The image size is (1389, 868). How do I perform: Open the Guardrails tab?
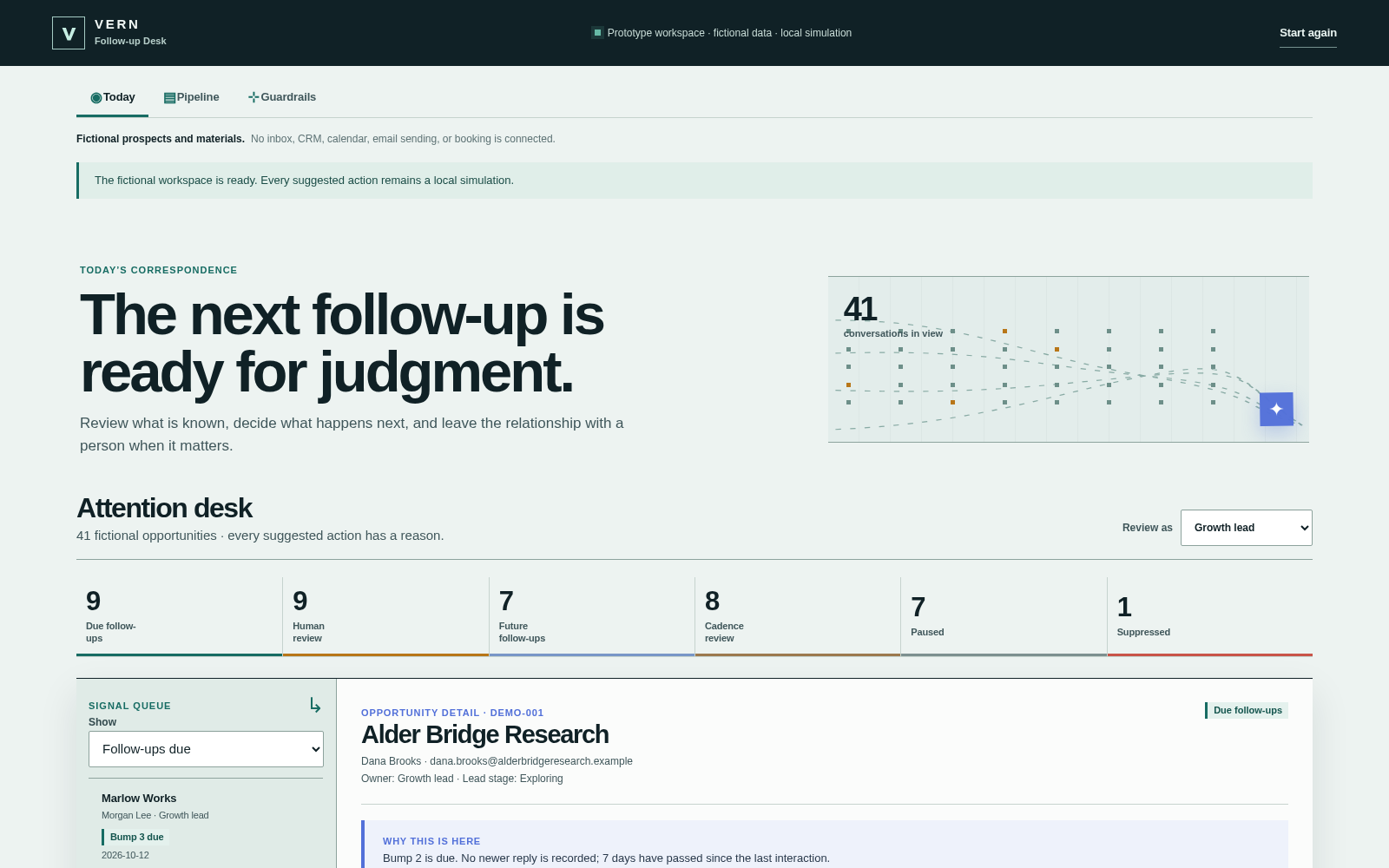click(282, 97)
